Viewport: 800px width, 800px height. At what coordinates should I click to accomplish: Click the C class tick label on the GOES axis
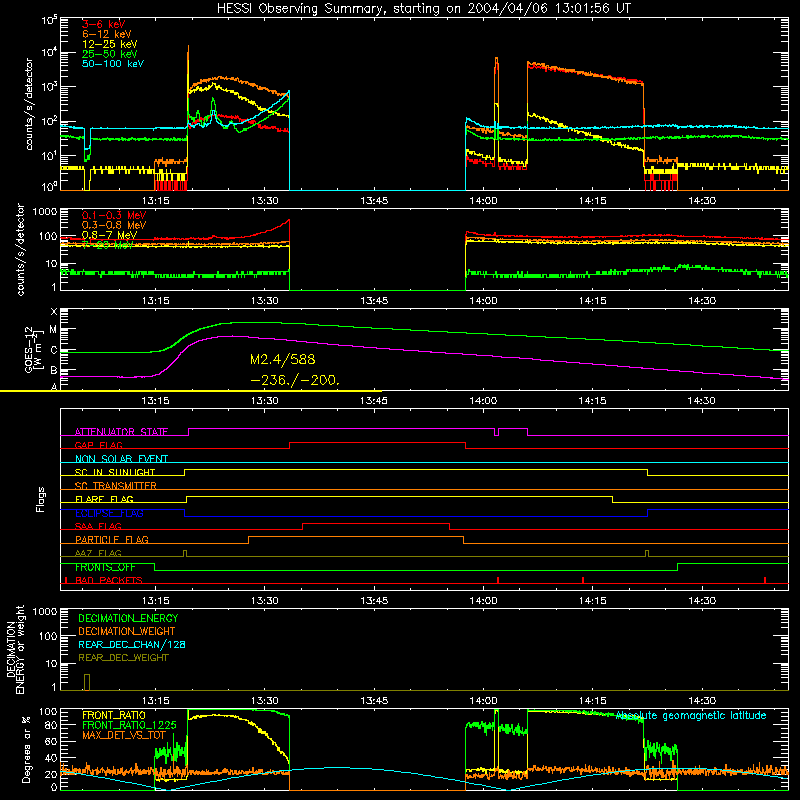tap(54, 351)
